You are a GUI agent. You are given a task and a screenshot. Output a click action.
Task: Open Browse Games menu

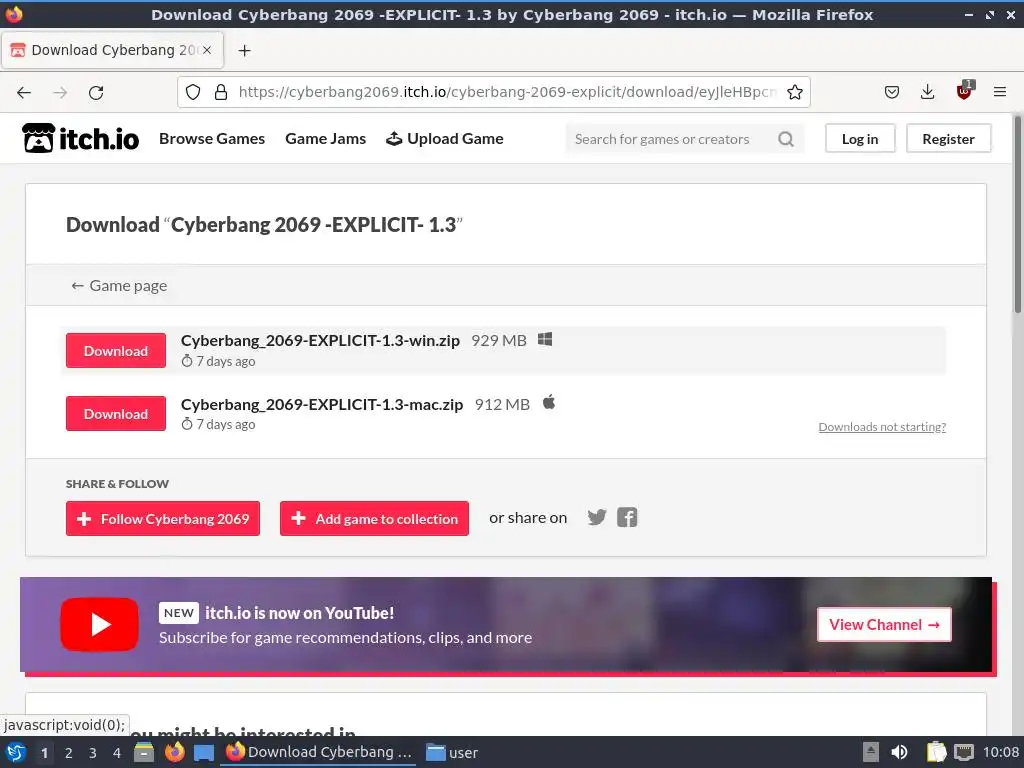(212, 138)
